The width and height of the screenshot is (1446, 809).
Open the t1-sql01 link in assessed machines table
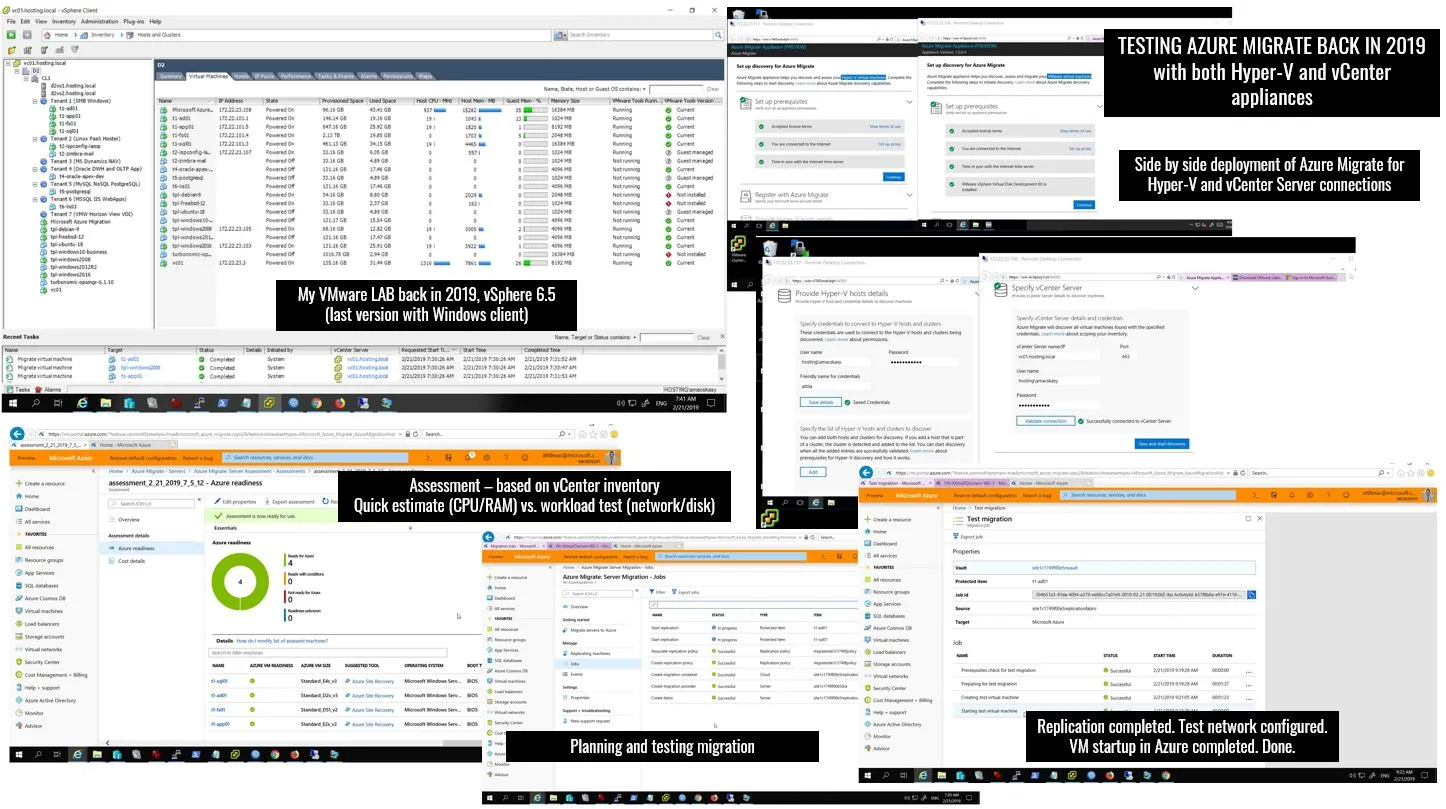pos(219,681)
